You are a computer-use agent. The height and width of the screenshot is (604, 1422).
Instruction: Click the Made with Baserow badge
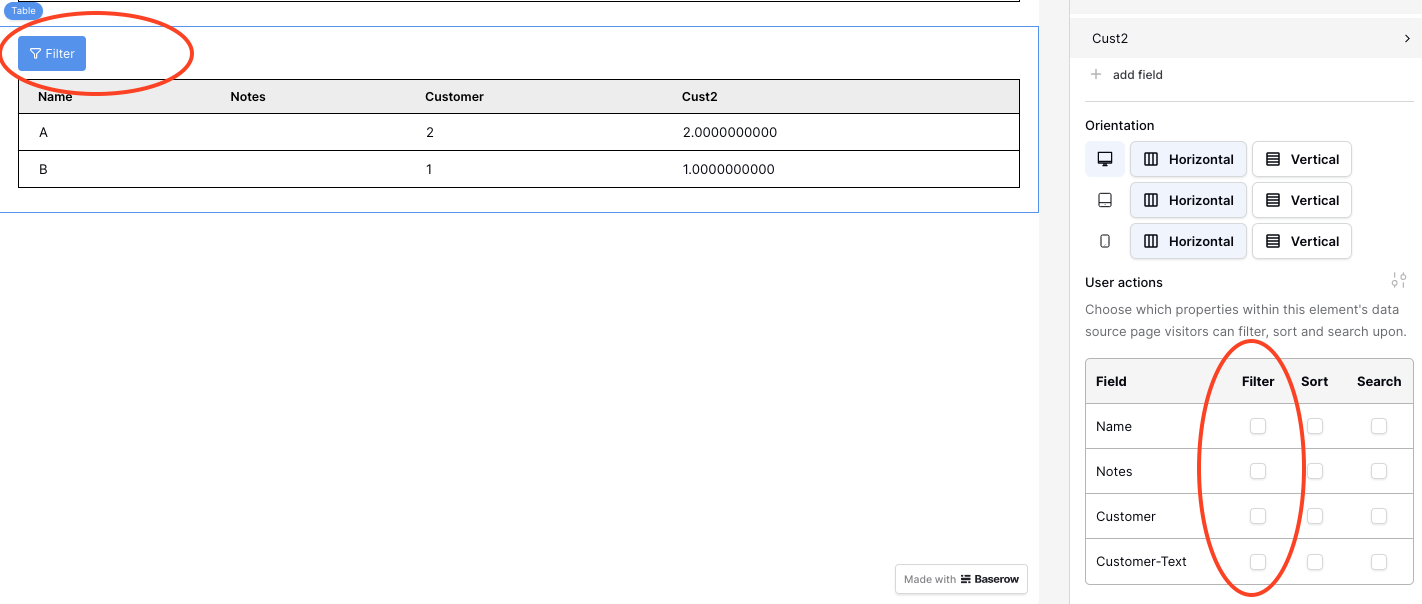[961, 579]
